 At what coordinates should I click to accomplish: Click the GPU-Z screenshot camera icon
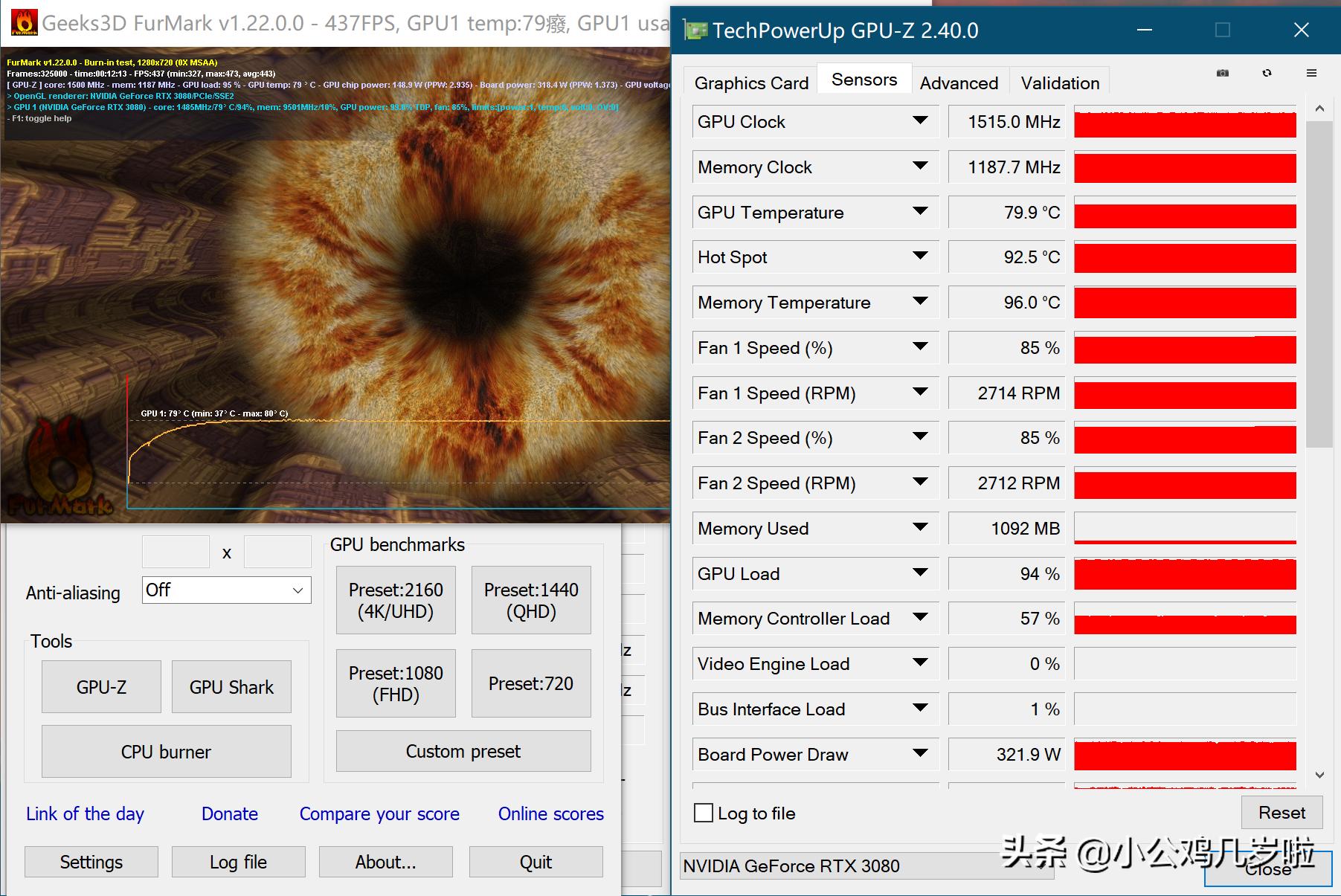coord(1223,73)
